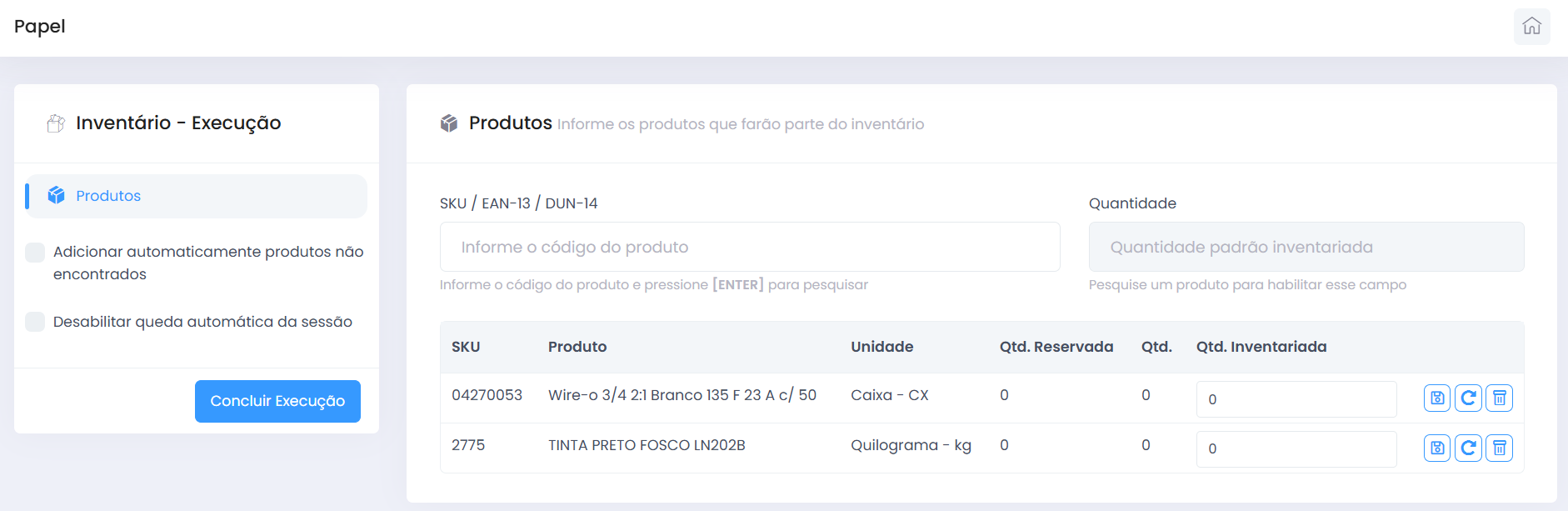Save inventoried quantity for SKU 04270053

coord(1437,398)
